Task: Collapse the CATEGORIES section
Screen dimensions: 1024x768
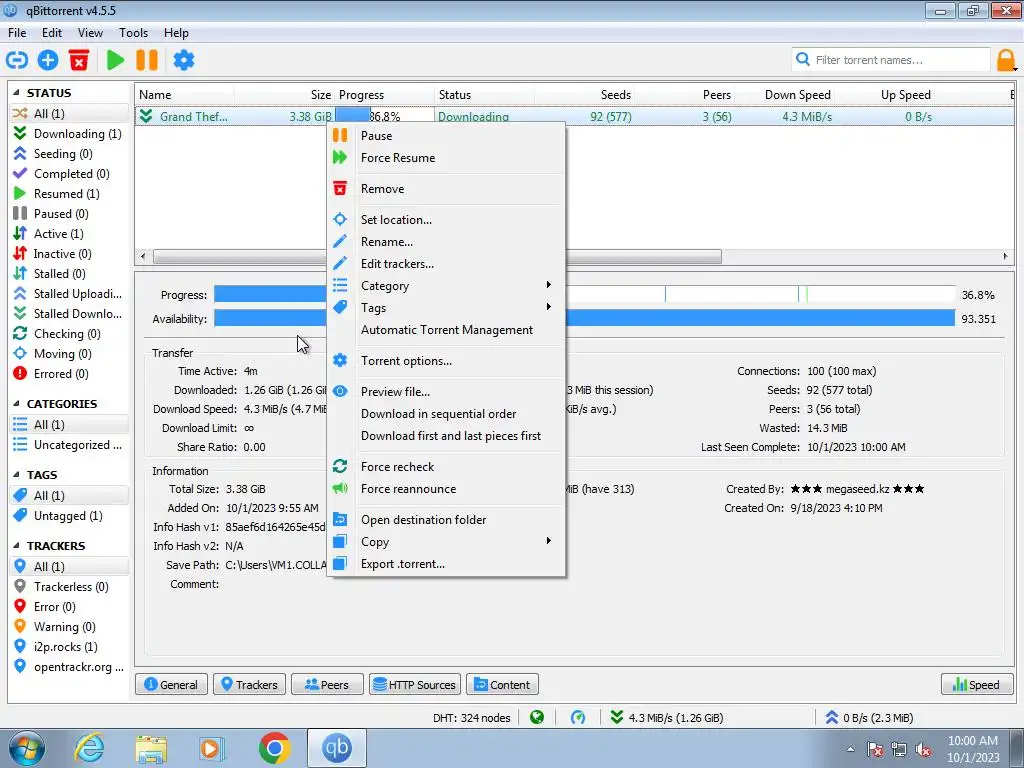Action: click(x=16, y=404)
